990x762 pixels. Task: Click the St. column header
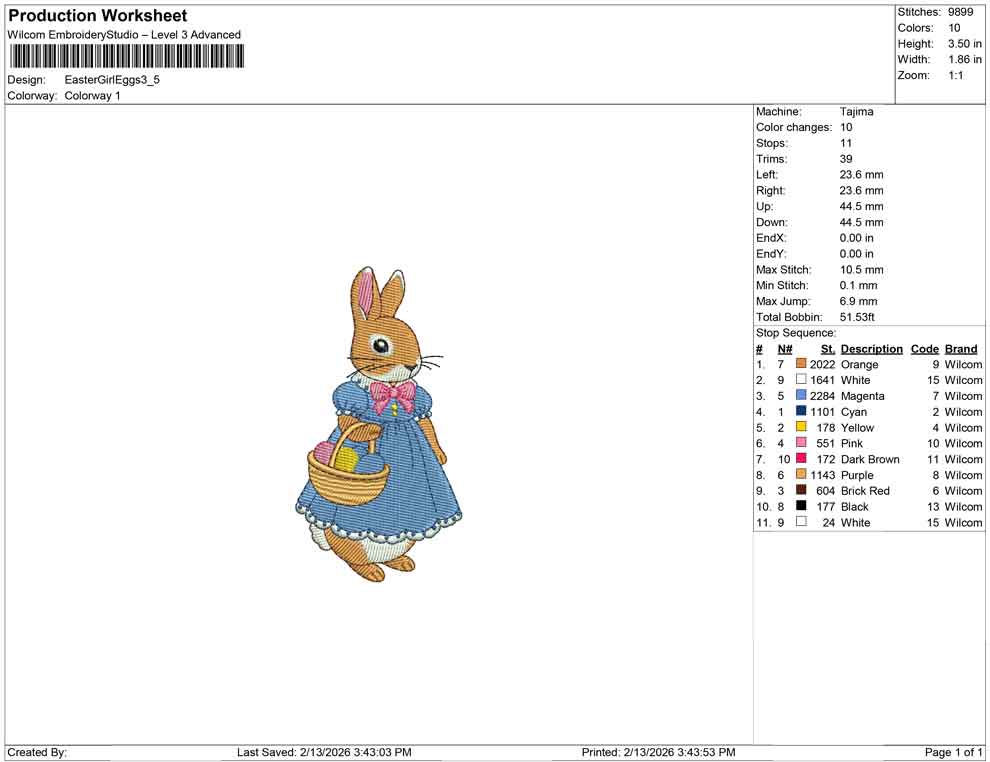pos(827,349)
